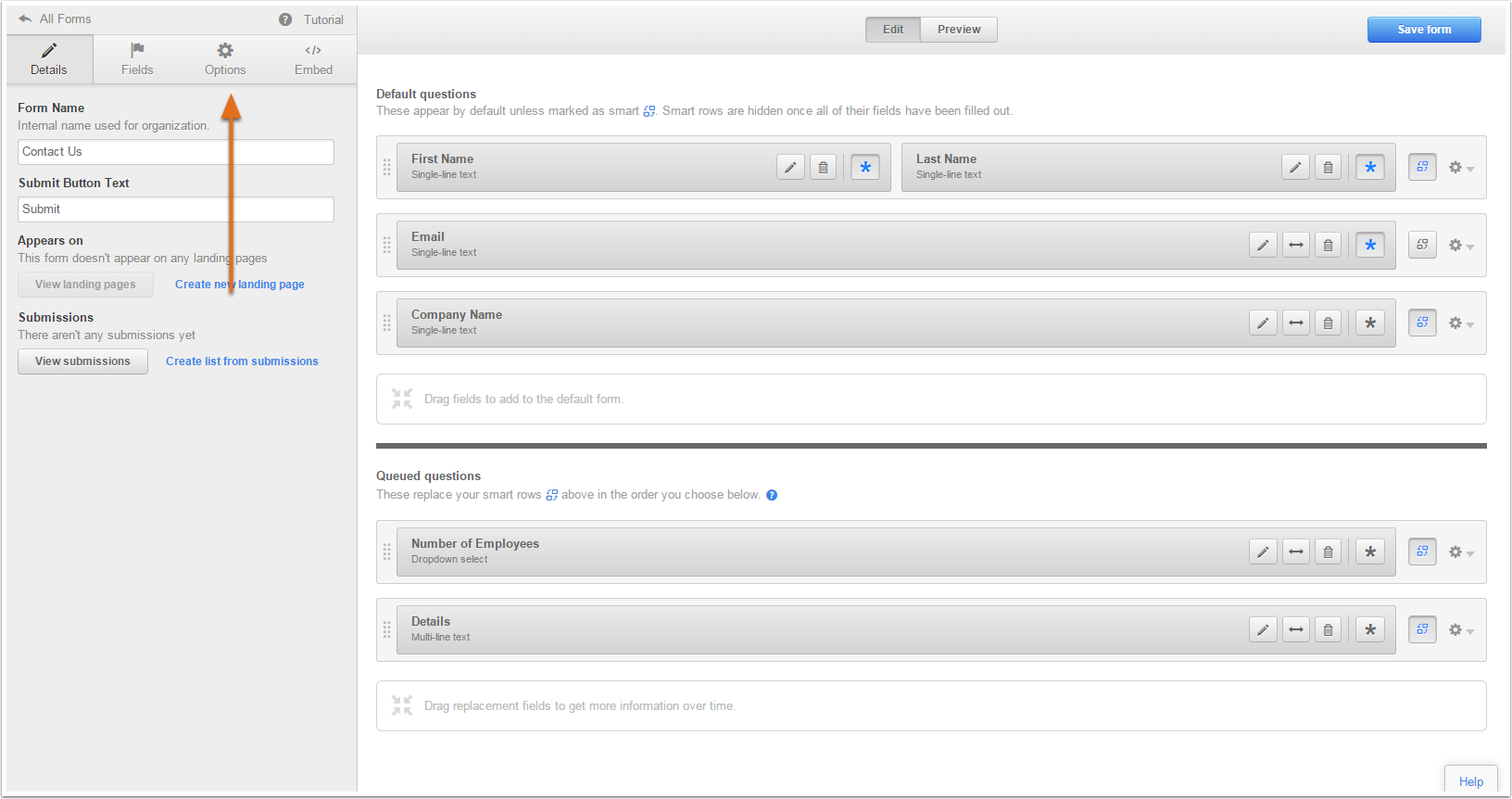Toggle required asterisk for Last Name
This screenshot has width=1512, height=799.
1370,167
